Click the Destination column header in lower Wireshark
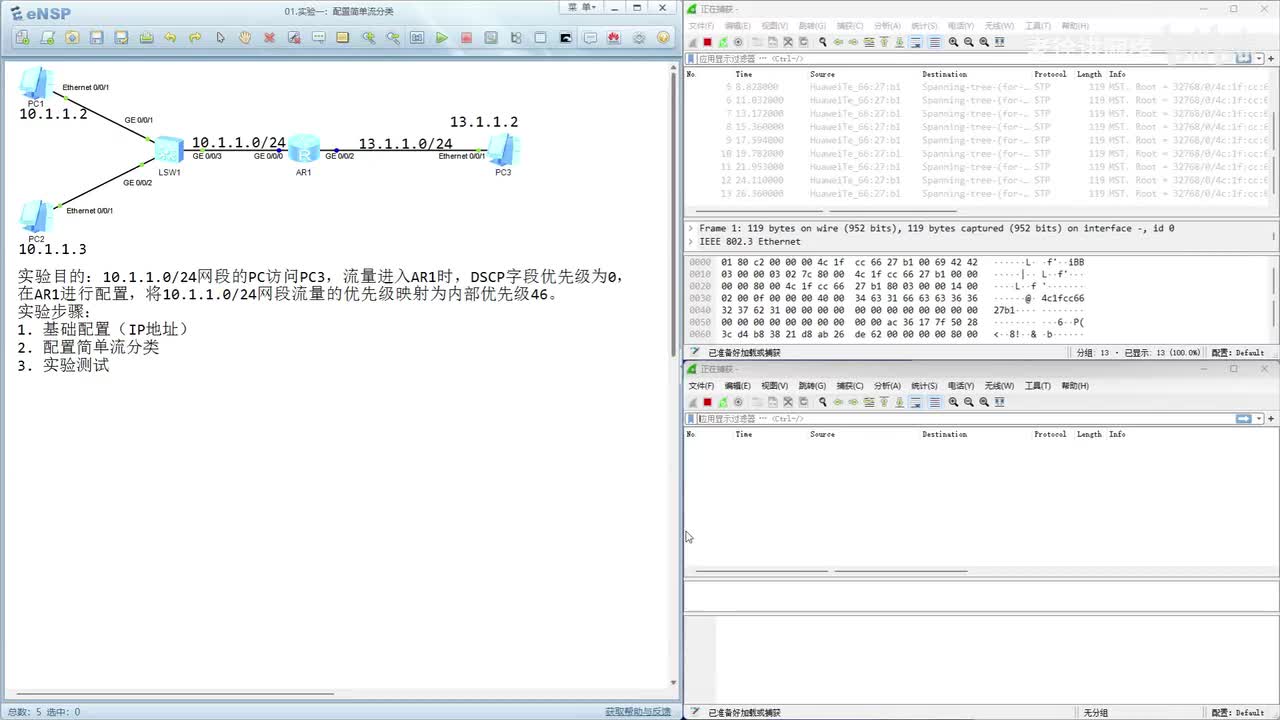Screen dimensions: 1280x720 (x=944, y=434)
